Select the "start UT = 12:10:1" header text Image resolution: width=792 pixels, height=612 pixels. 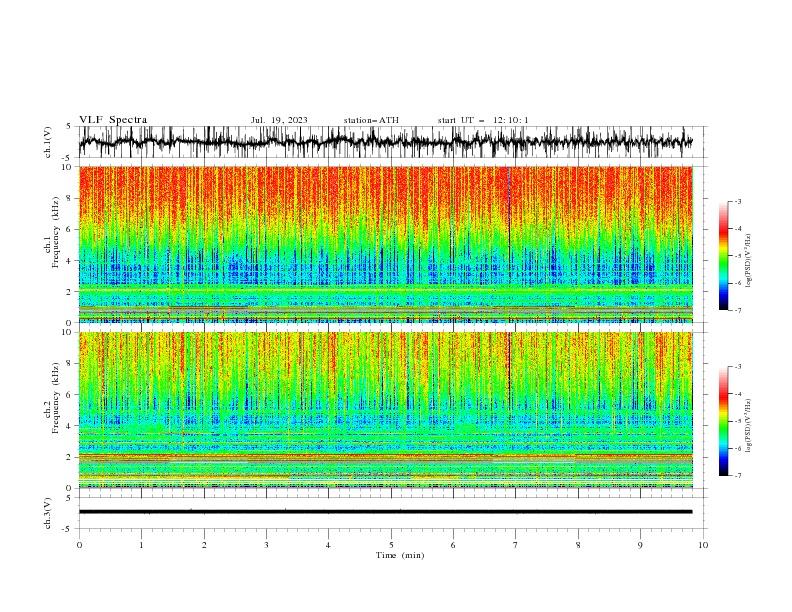tap(483, 120)
